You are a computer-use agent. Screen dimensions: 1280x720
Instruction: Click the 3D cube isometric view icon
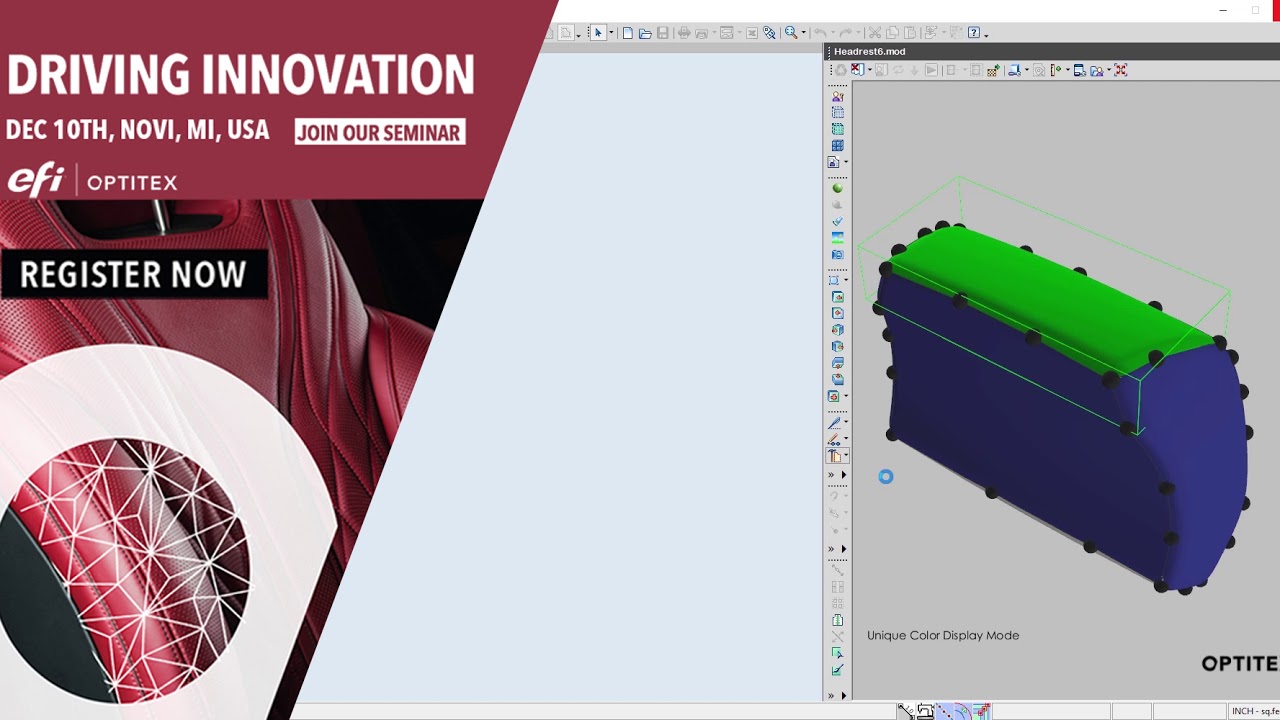[838, 329]
